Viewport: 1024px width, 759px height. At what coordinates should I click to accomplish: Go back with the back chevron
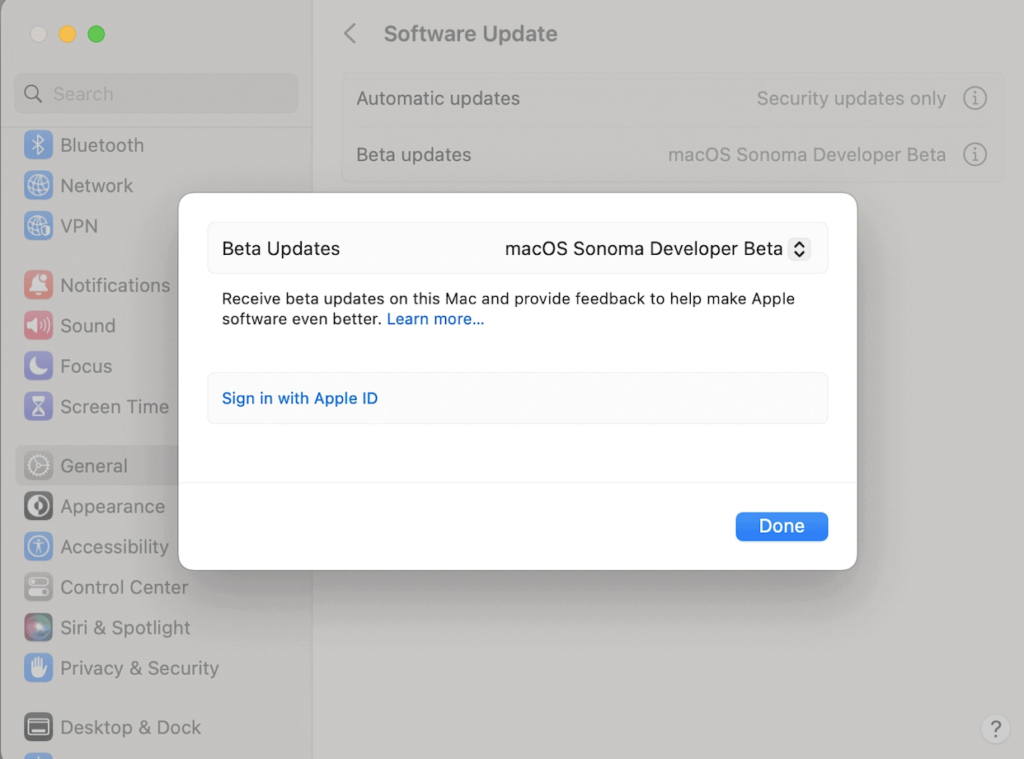tap(350, 34)
